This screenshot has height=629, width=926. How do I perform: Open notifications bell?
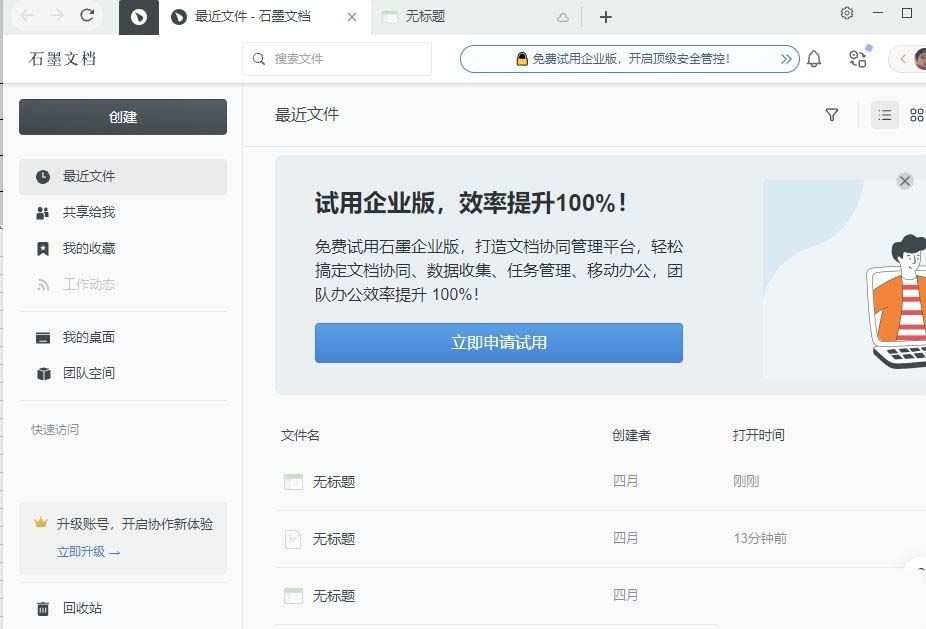pos(814,58)
